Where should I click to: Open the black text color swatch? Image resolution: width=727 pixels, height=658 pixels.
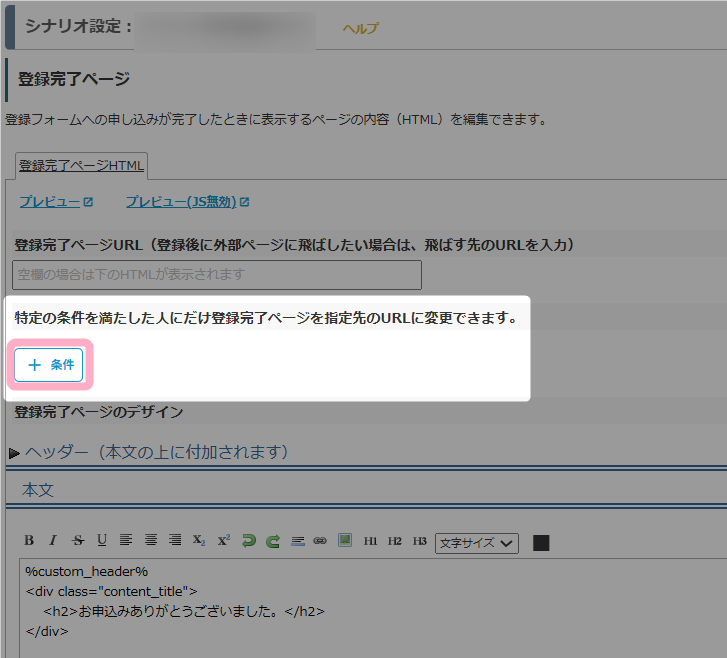541,543
